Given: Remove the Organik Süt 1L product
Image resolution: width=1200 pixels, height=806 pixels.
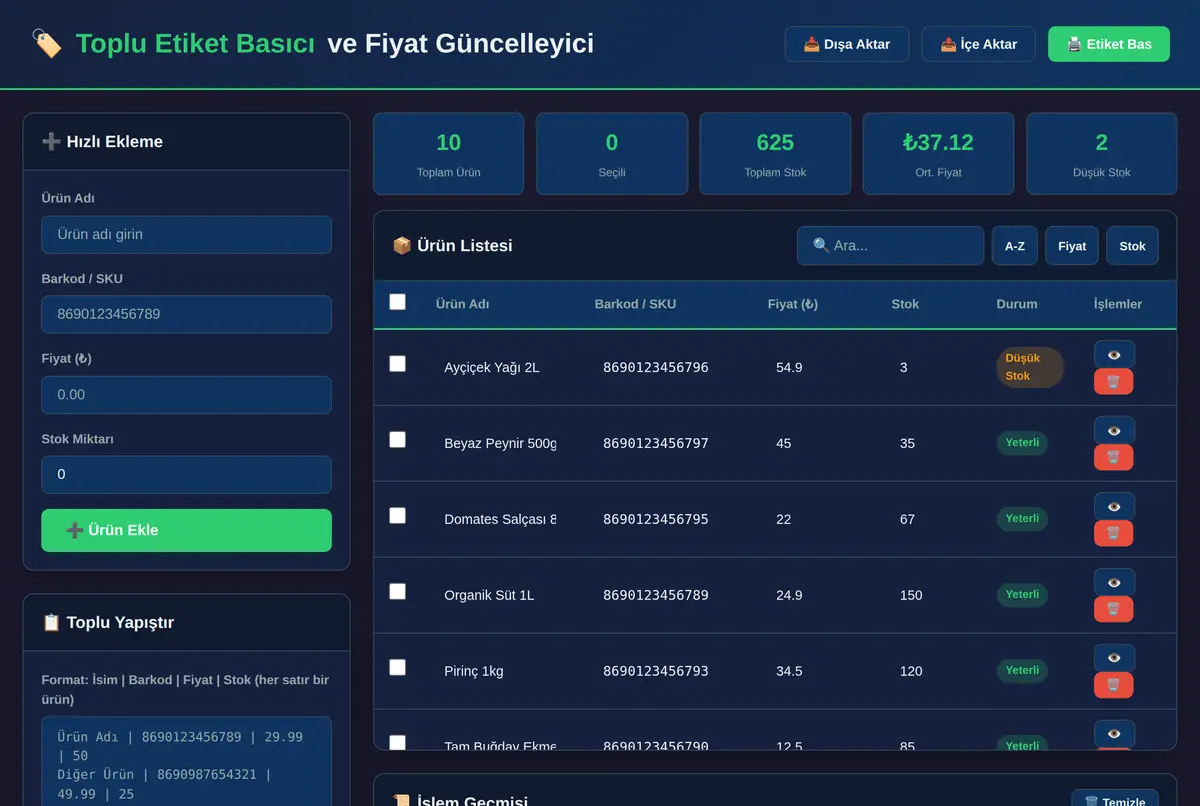Looking at the screenshot, I should [1114, 609].
